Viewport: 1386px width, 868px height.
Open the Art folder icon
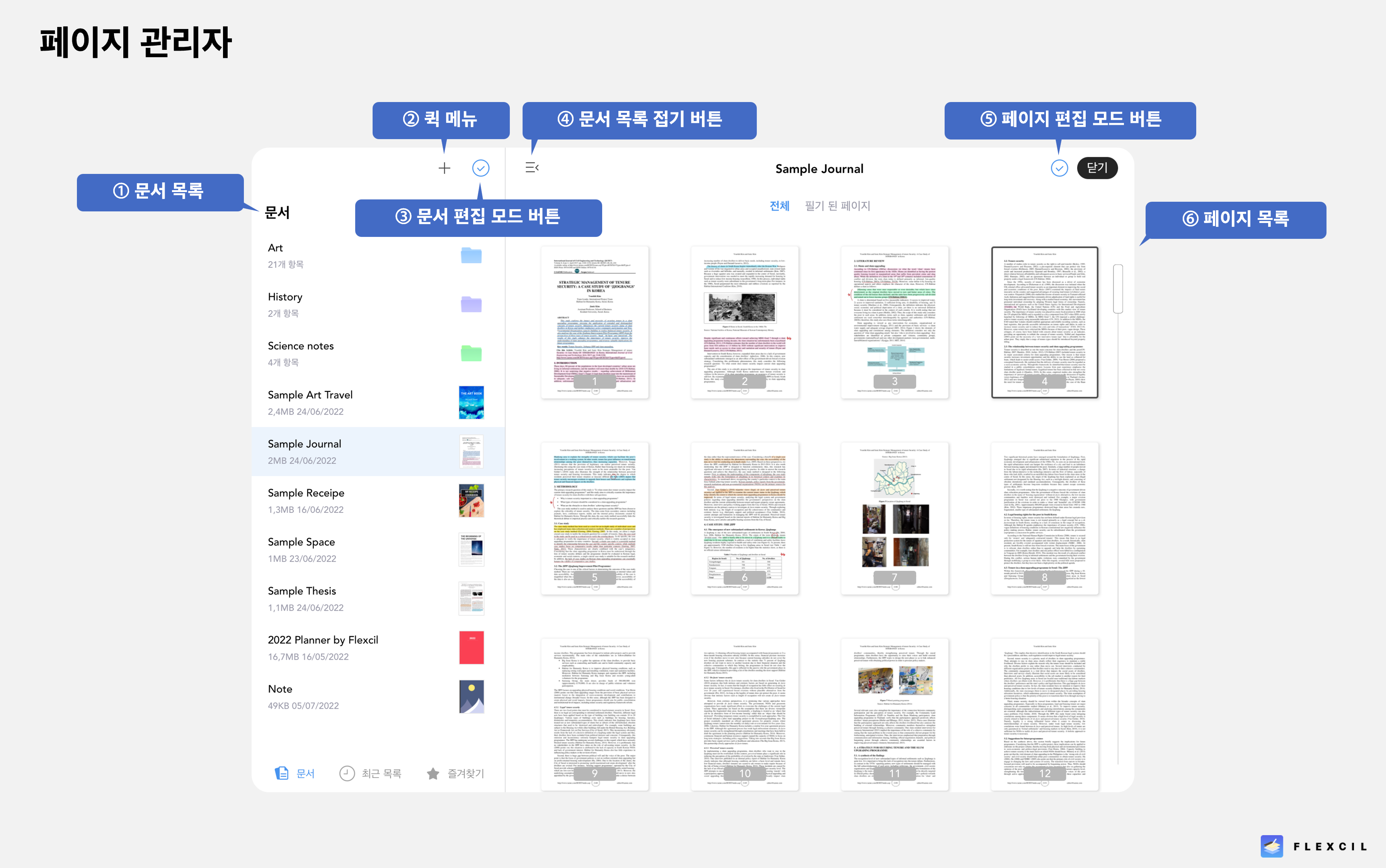[471, 255]
